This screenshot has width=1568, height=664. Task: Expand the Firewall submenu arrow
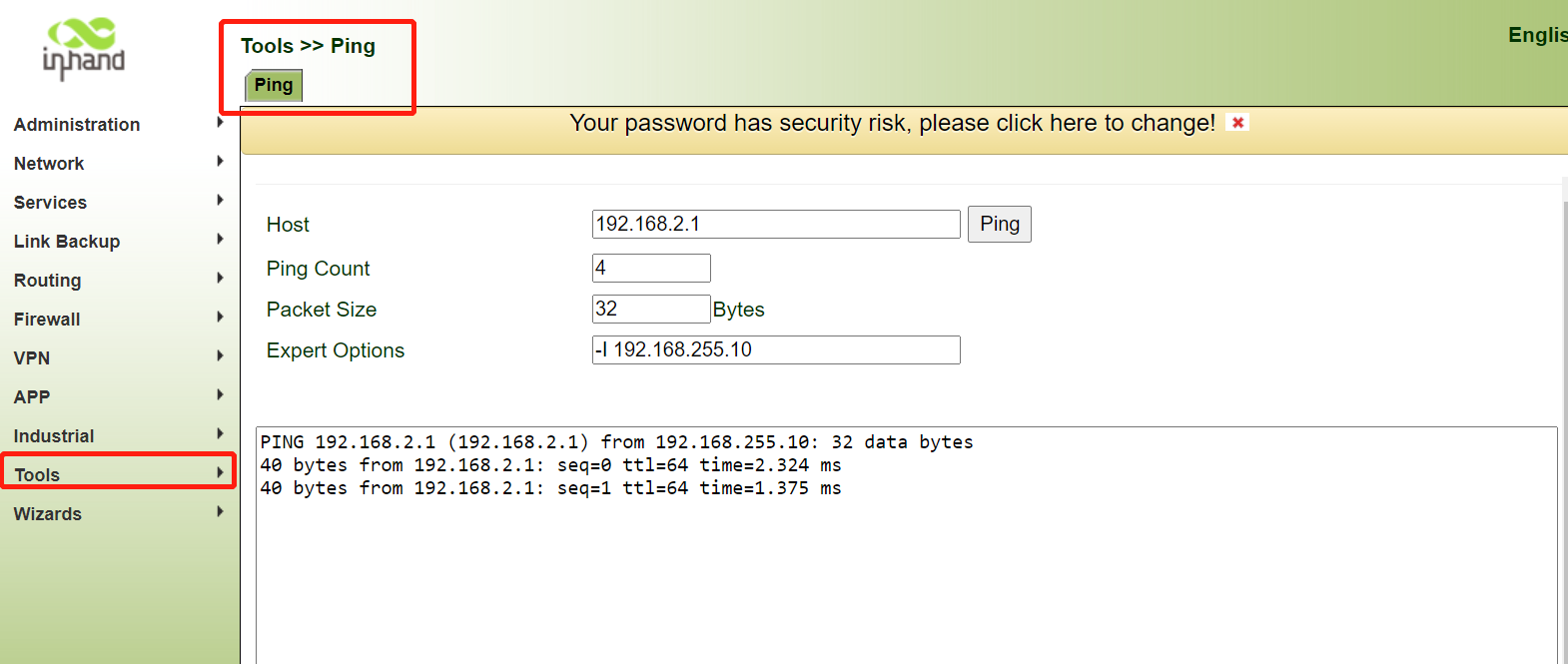220,318
